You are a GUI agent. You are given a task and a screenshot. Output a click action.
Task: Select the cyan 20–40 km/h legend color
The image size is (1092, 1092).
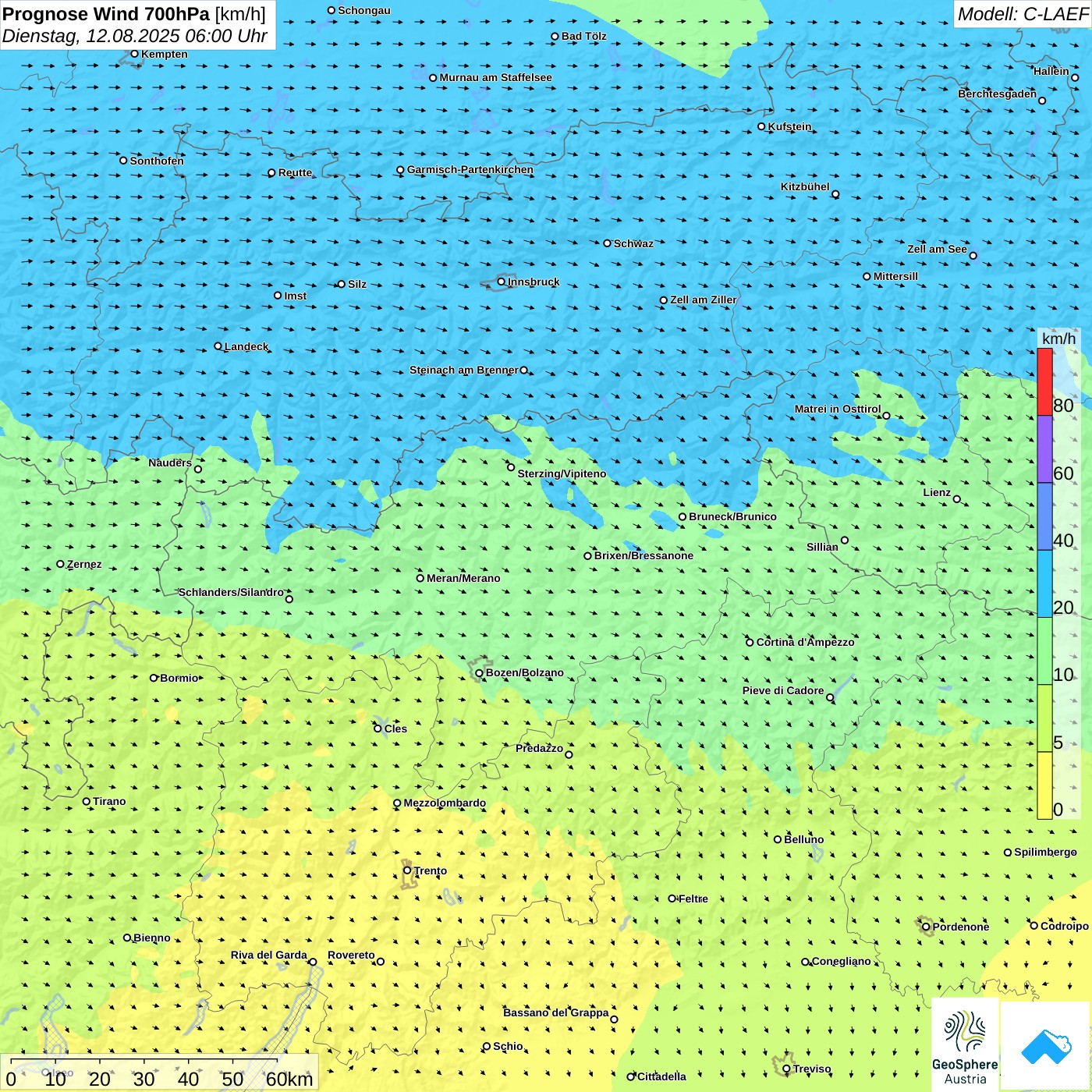coord(1044,584)
